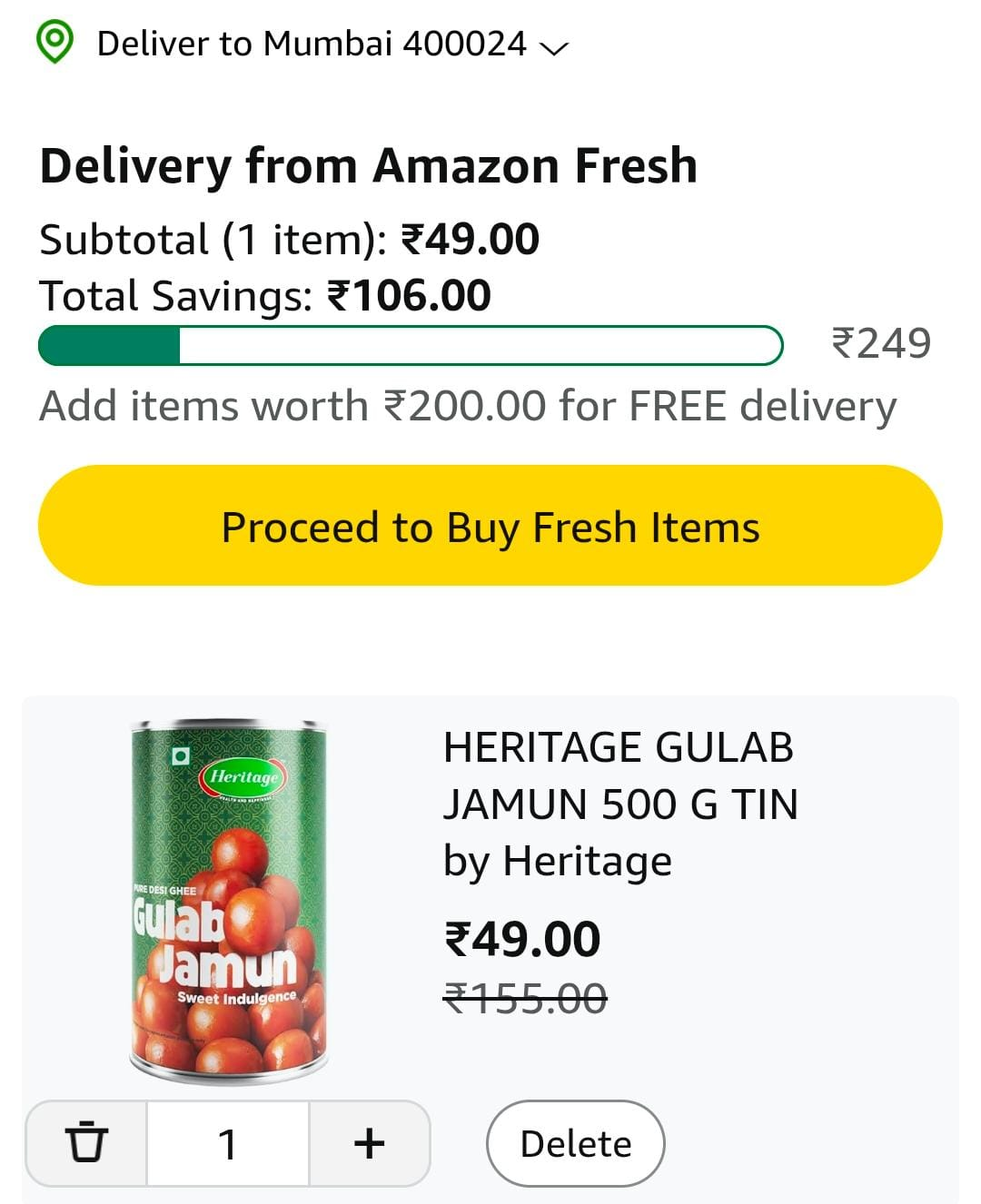The image size is (981, 1204).
Task: Tap the by Heritage brand text
Action: [x=557, y=861]
